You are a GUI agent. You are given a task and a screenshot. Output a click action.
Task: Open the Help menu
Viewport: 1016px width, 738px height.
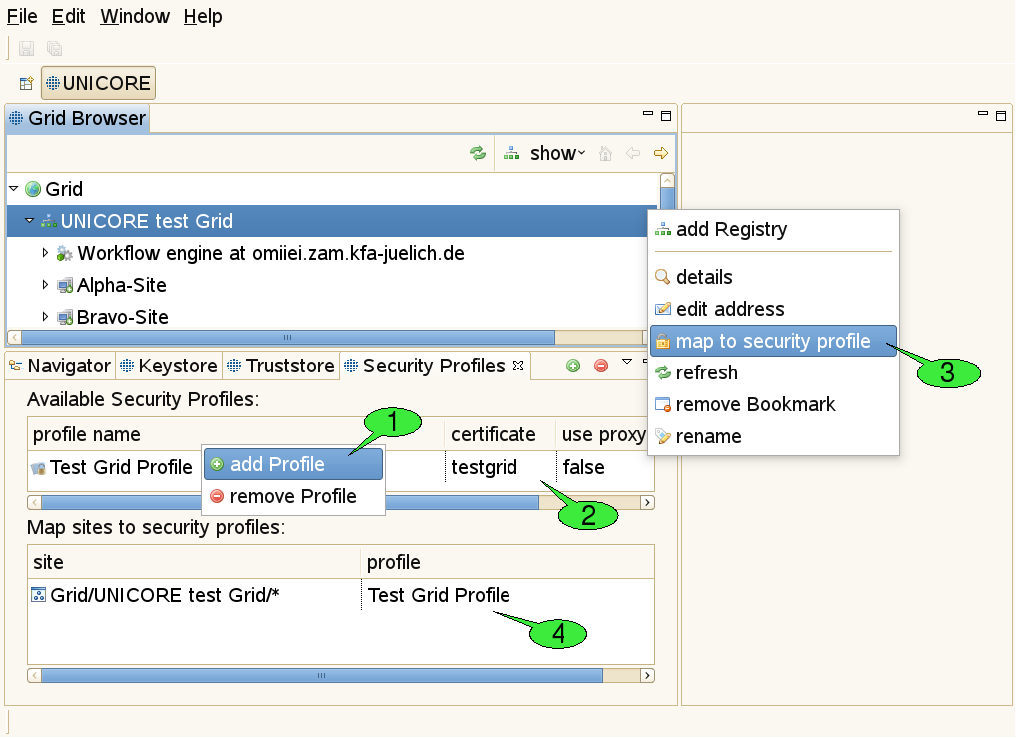203,16
